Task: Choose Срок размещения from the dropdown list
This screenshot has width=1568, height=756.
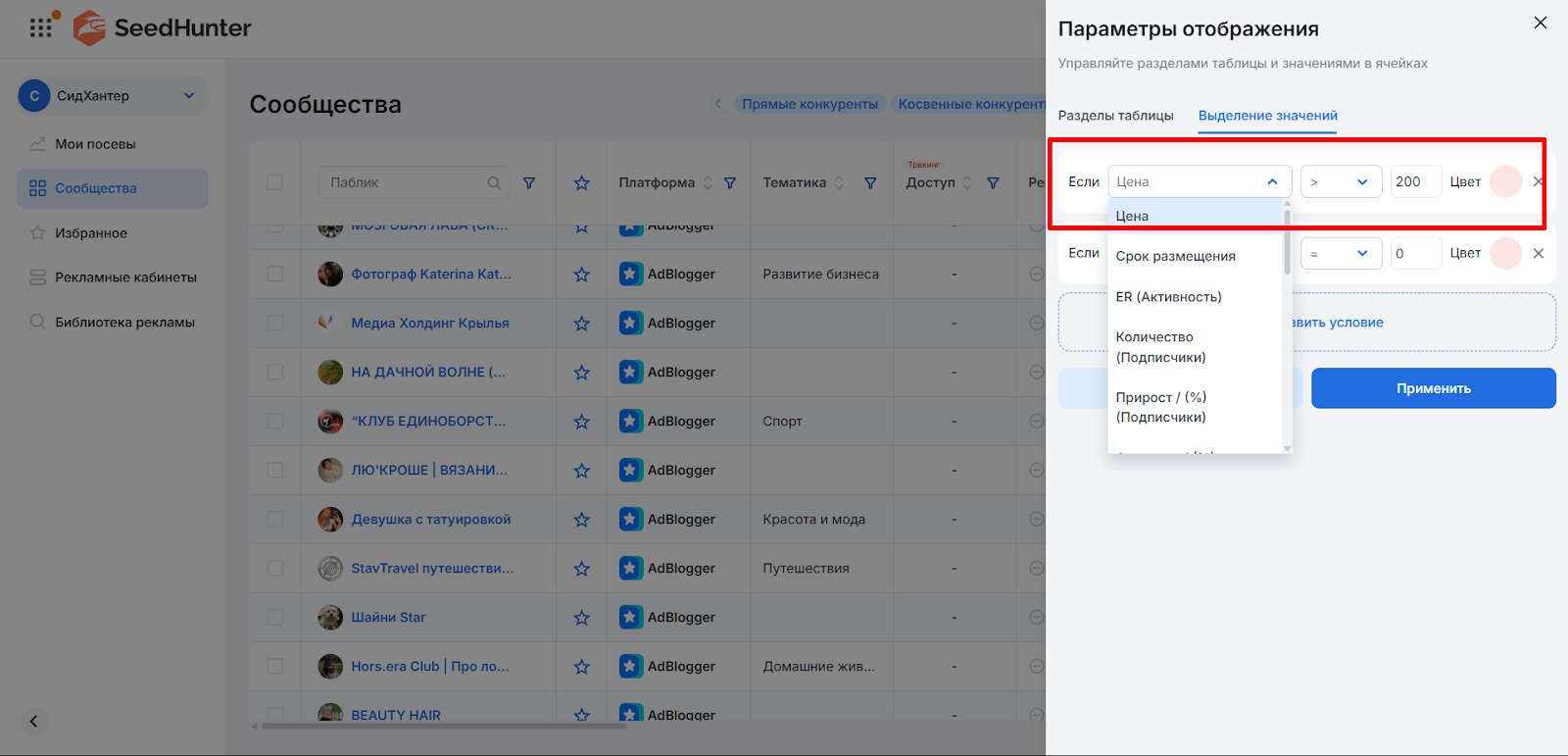Action: click(x=1175, y=256)
